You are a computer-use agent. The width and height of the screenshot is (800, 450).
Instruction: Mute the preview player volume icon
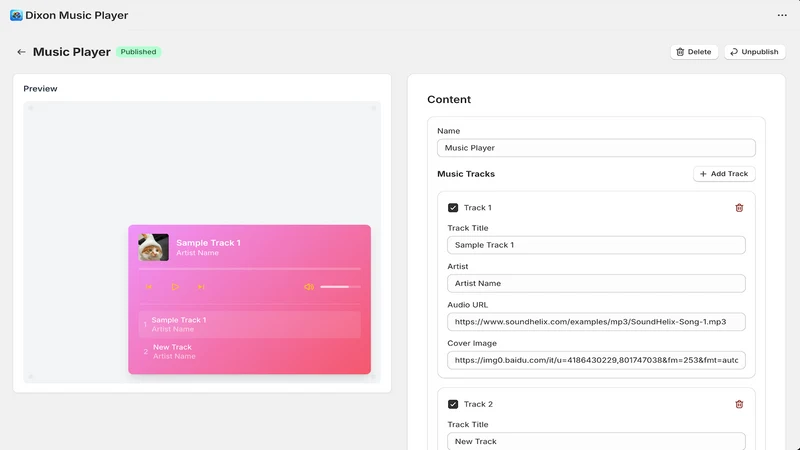tap(309, 287)
